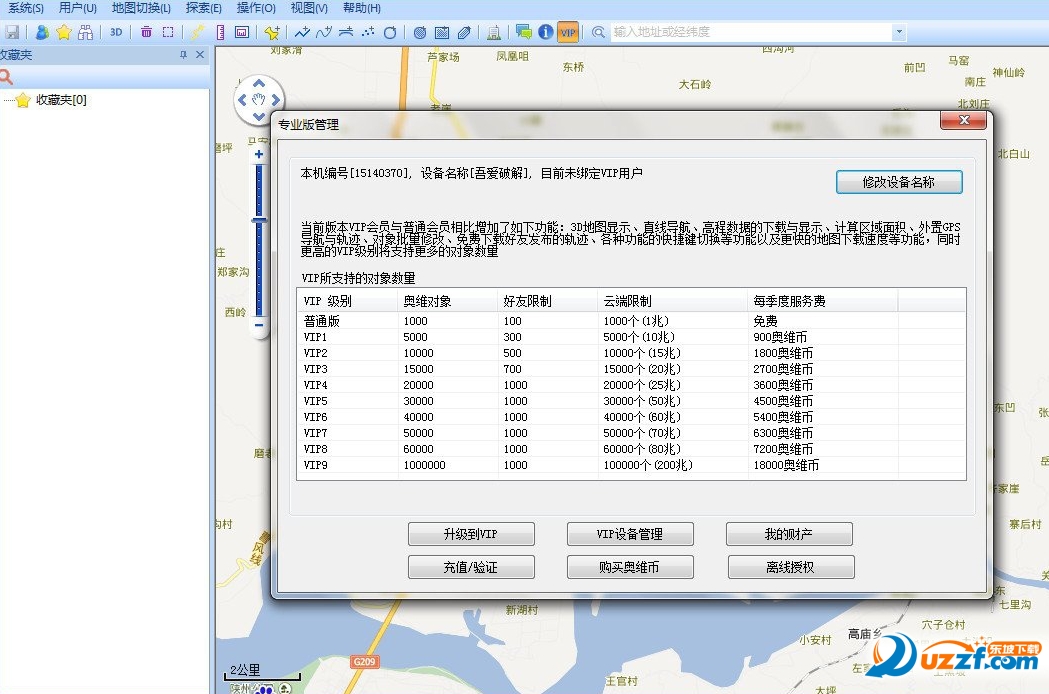The height and width of the screenshot is (694, 1049).
Task: Click the 购买奥维币 button
Action: click(630, 567)
